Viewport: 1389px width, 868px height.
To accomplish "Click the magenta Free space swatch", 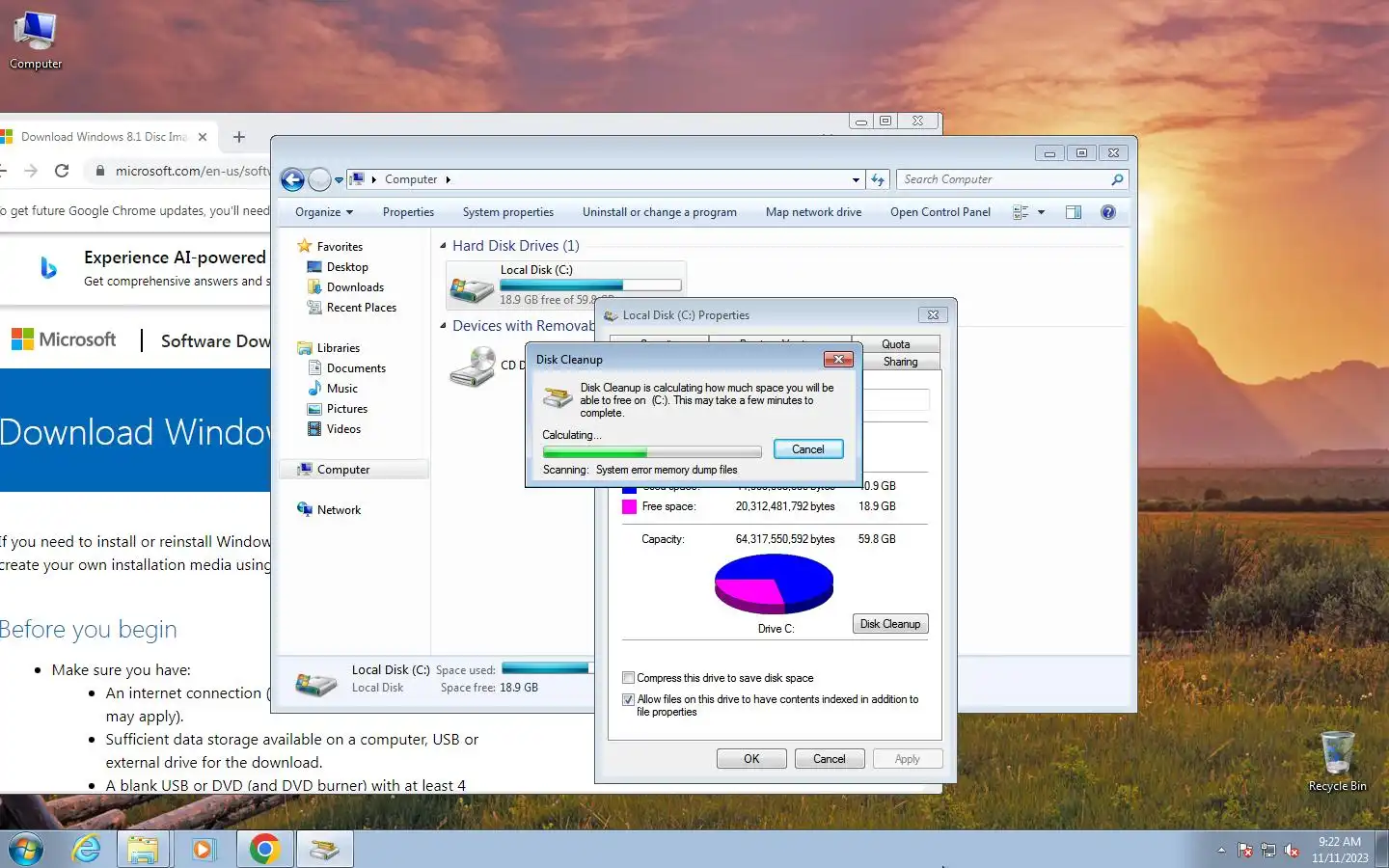I will 629,506.
